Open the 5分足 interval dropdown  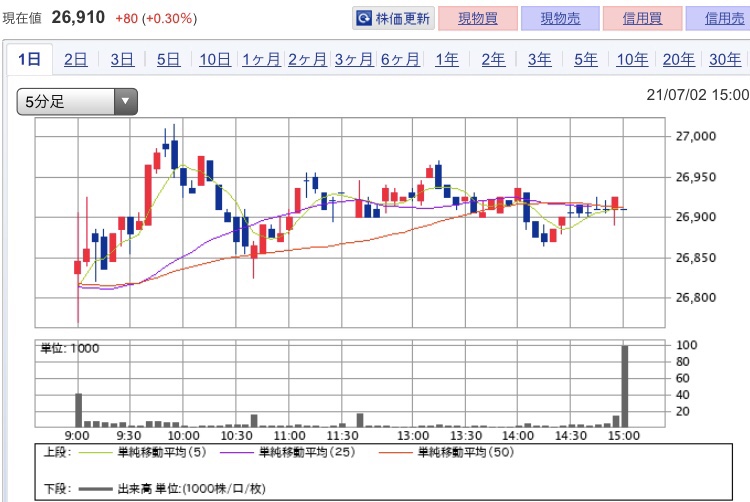point(77,101)
